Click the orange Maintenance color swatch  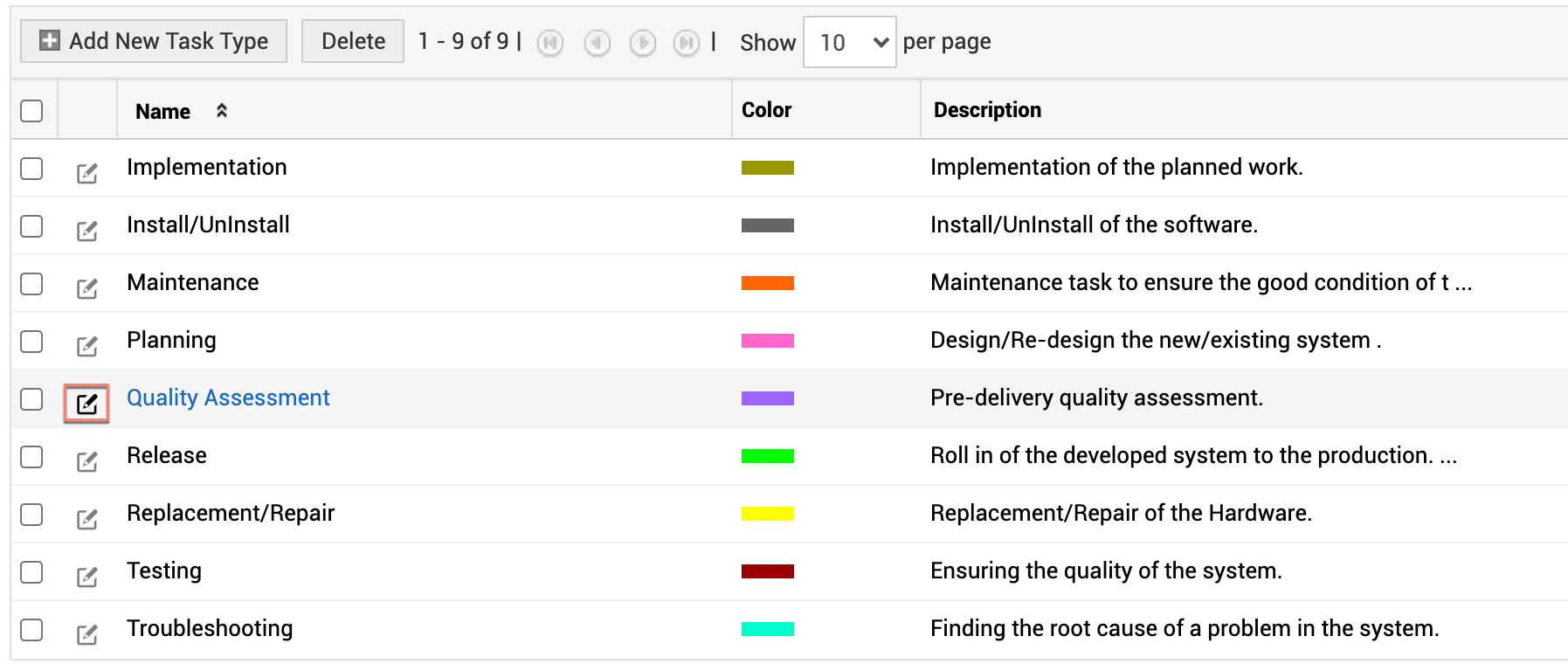[x=767, y=283]
